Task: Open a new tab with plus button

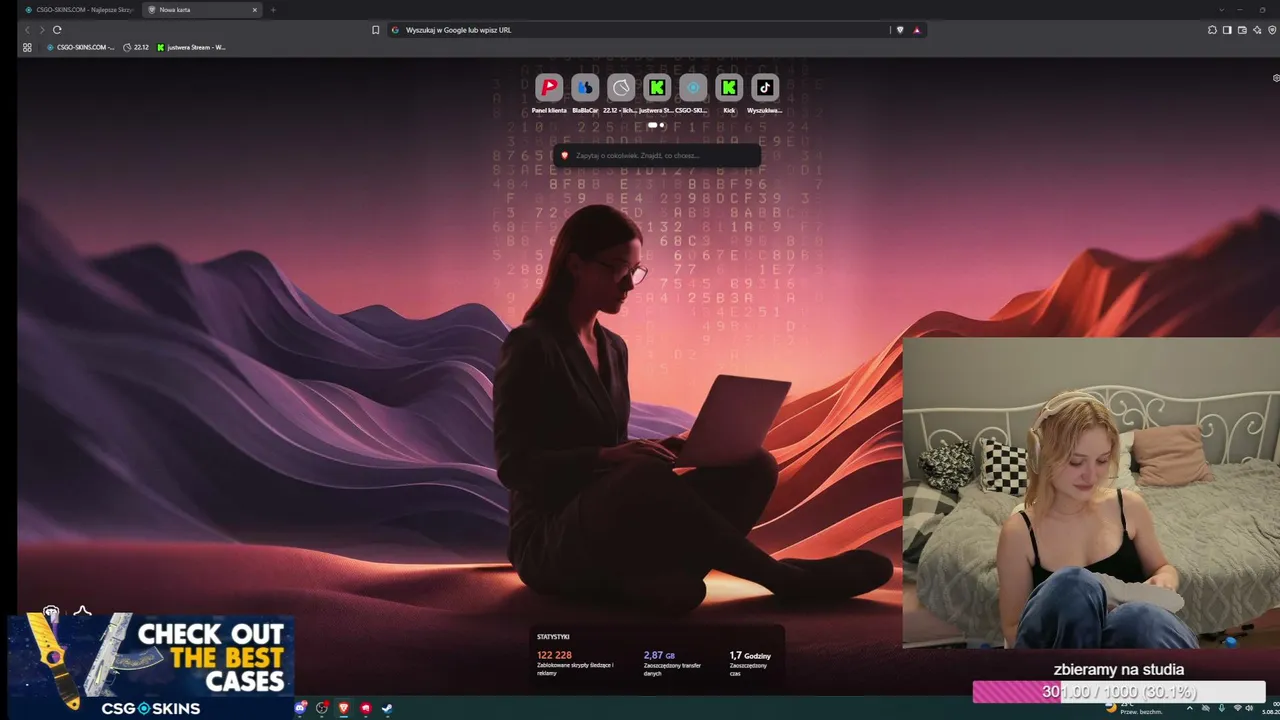Action: point(273,10)
